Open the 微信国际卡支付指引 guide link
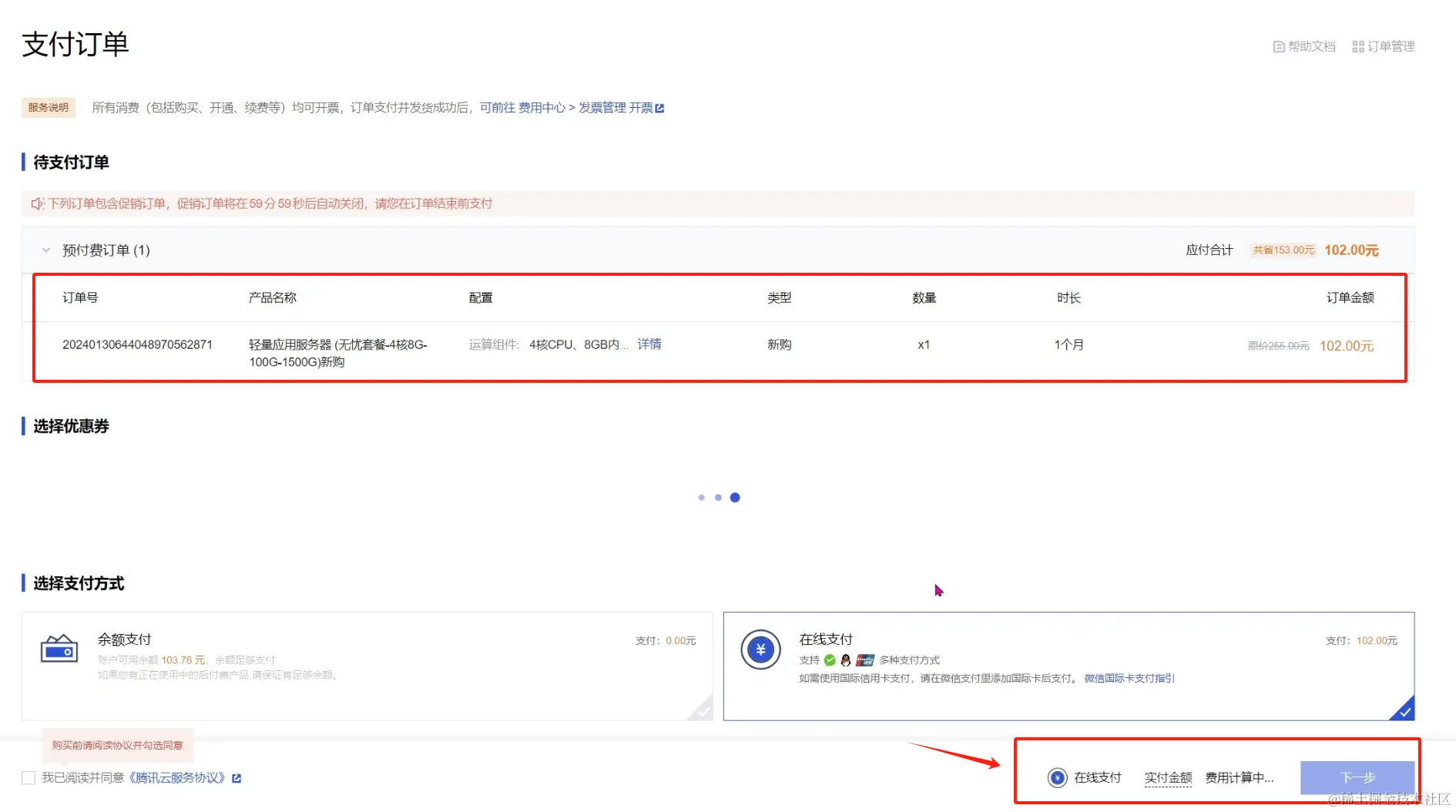Viewport: 1456px width, 812px height. click(1129, 678)
